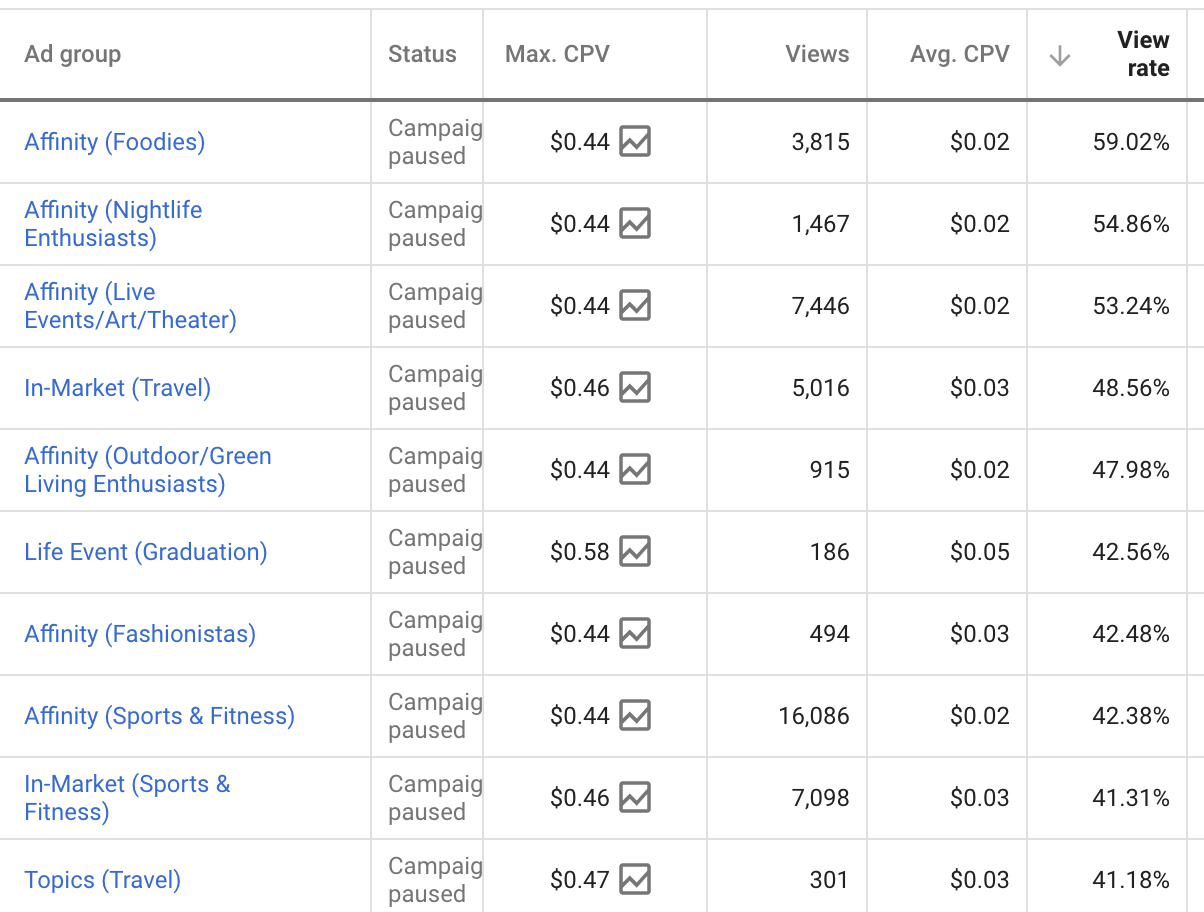The image size is (1204, 912).
Task: Click Max. CPV $0.47 for Topics (Travel)
Action: [580, 880]
